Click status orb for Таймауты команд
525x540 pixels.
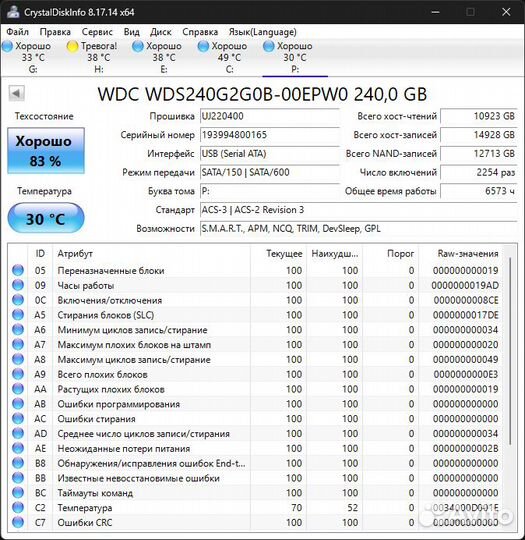tap(18, 493)
